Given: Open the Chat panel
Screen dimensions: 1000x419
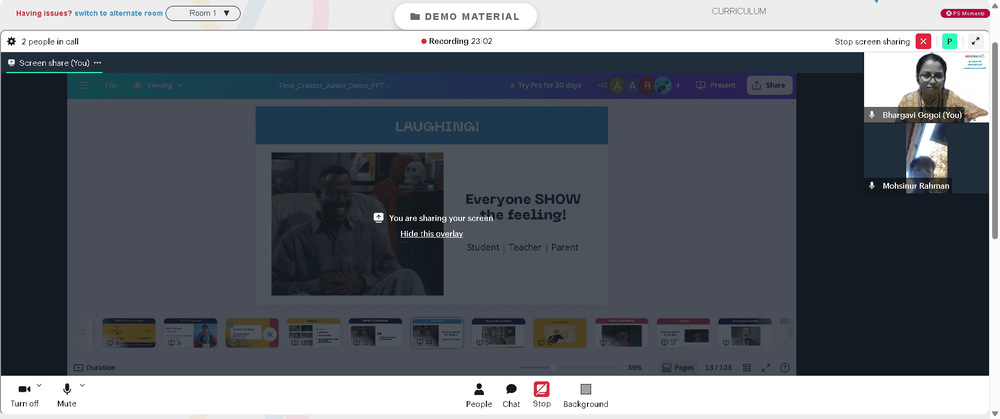Looking at the screenshot, I should (x=511, y=395).
